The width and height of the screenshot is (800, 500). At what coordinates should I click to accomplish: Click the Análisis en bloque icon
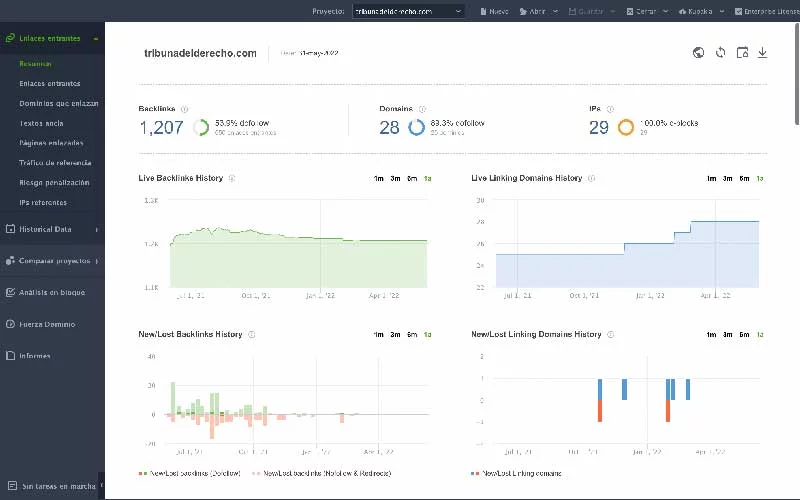[10, 292]
